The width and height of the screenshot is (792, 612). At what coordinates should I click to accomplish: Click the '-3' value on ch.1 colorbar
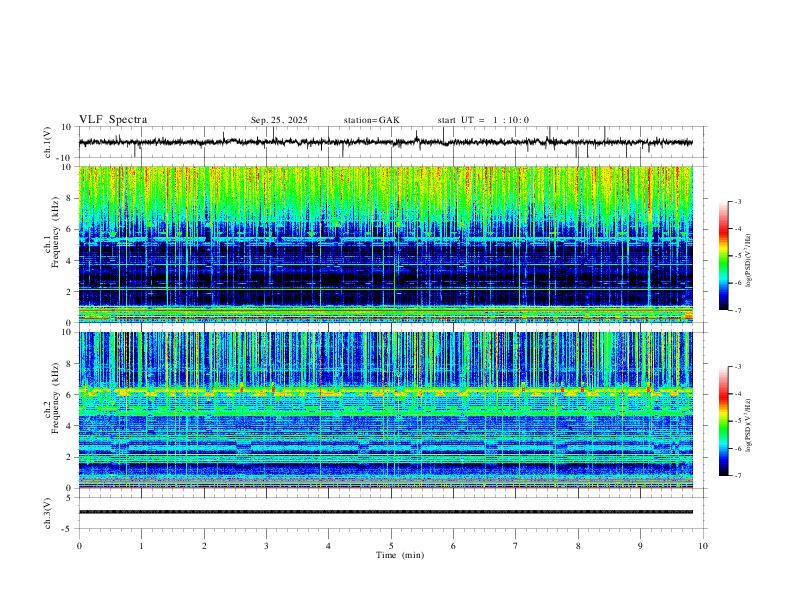pyautogui.click(x=737, y=201)
